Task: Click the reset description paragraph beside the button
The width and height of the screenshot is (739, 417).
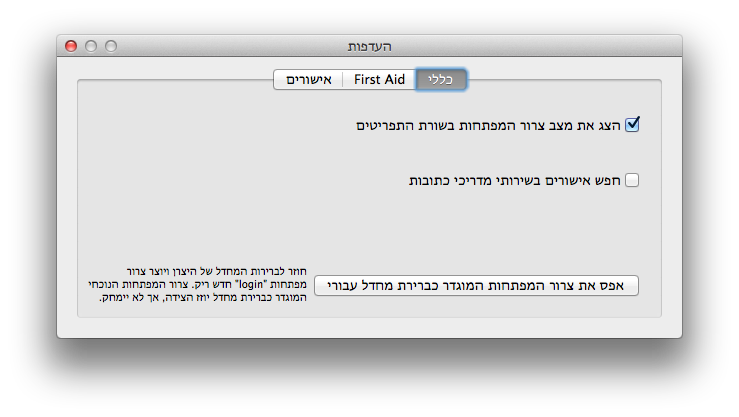Action: (197, 285)
